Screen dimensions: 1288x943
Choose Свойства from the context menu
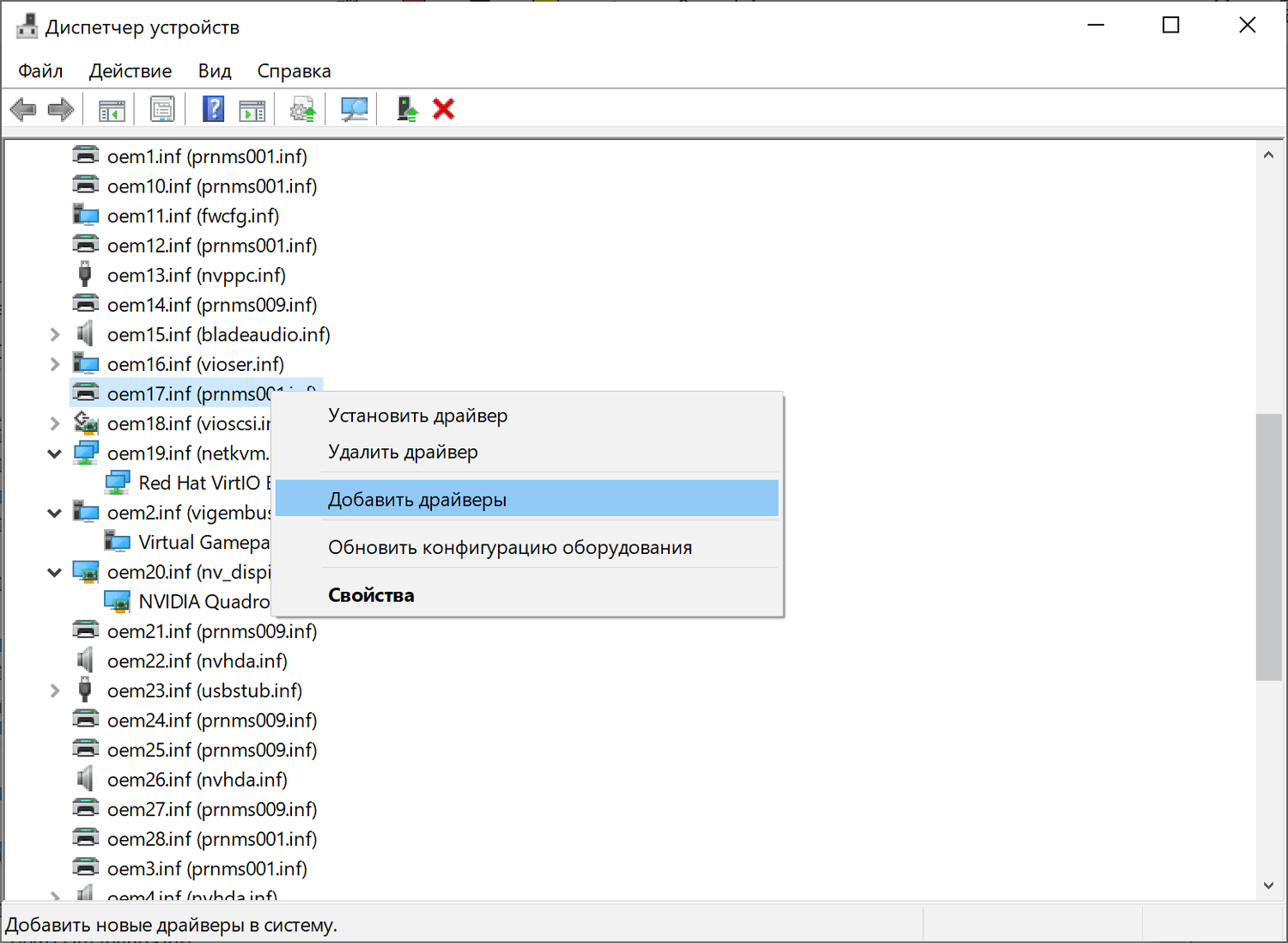pyautogui.click(x=527, y=595)
